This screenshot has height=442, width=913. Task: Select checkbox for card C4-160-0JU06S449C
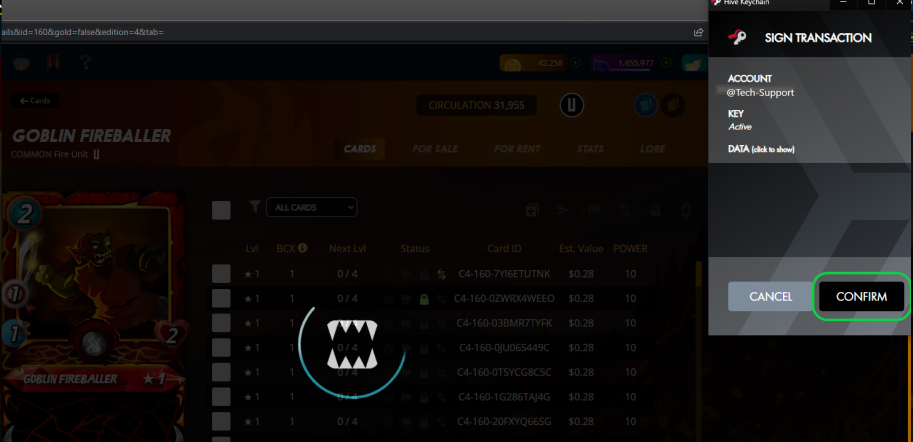[x=221, y=348]
